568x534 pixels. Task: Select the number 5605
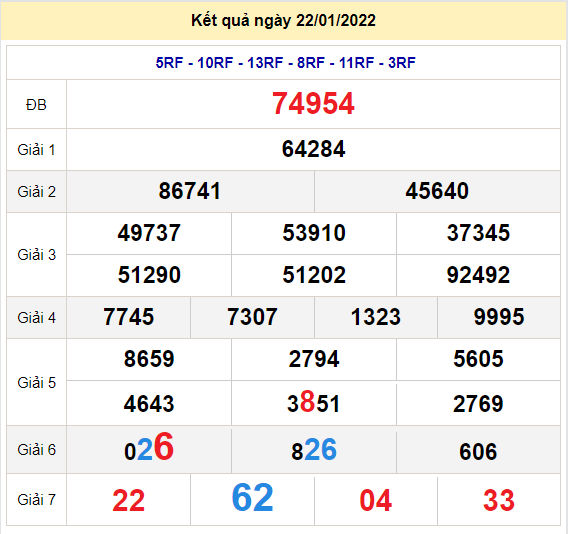[x=478, y=359]
